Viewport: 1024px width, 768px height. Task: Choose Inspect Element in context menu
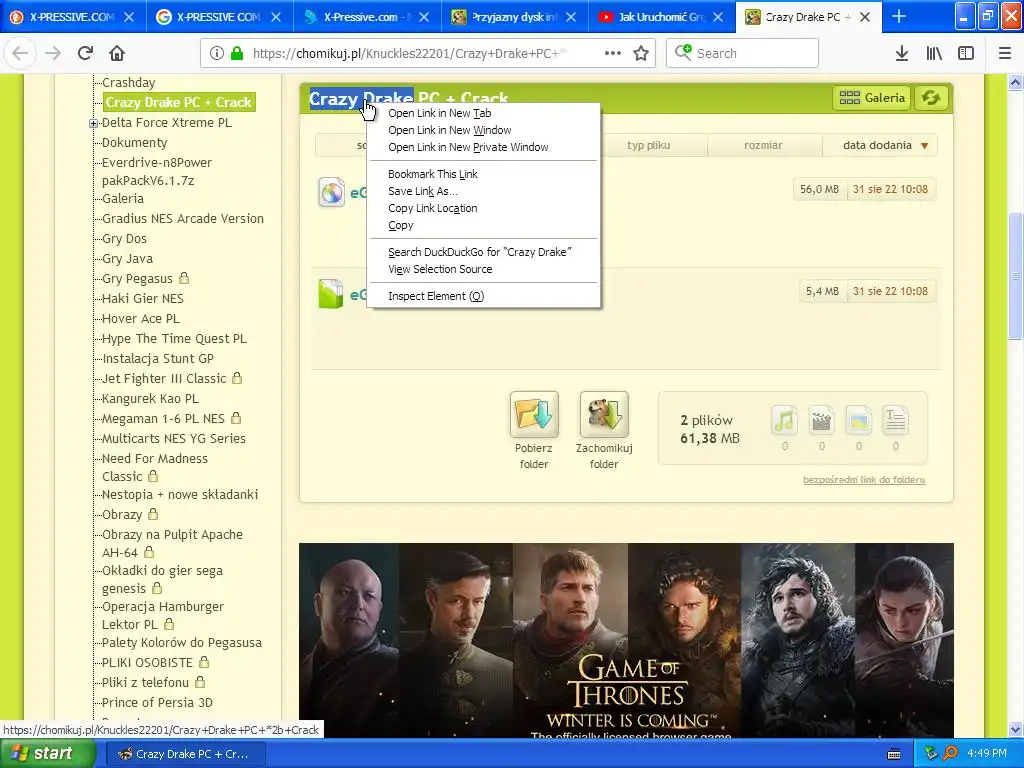tap(484, 296)
